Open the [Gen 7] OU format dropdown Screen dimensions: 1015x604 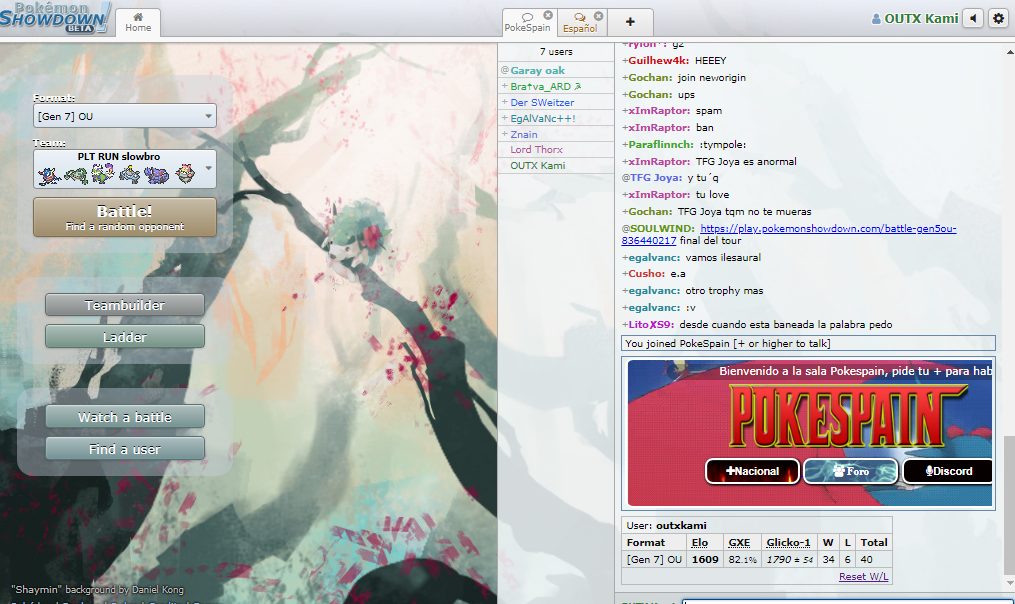[x=125, y=116]
